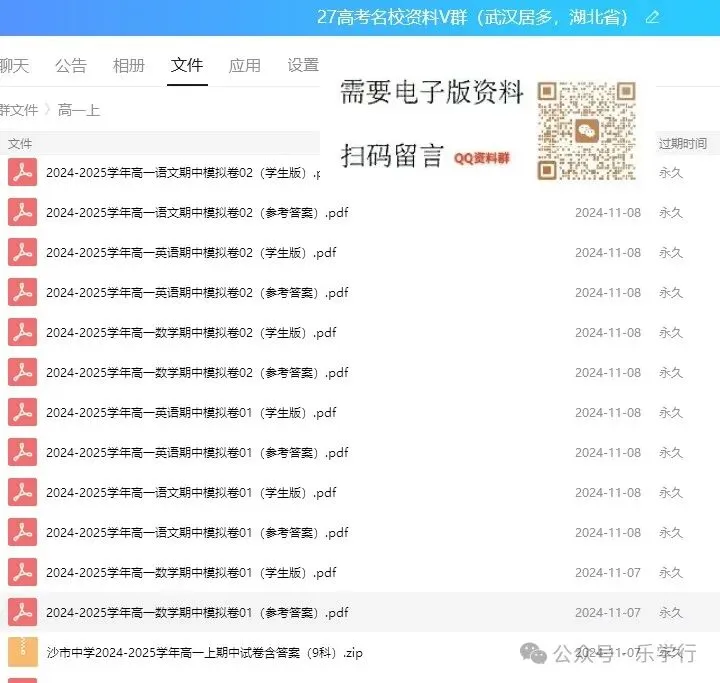
Task: Click PDF icon of 英语期中模拟卷02(学生版)
Action: coord(22,252)
